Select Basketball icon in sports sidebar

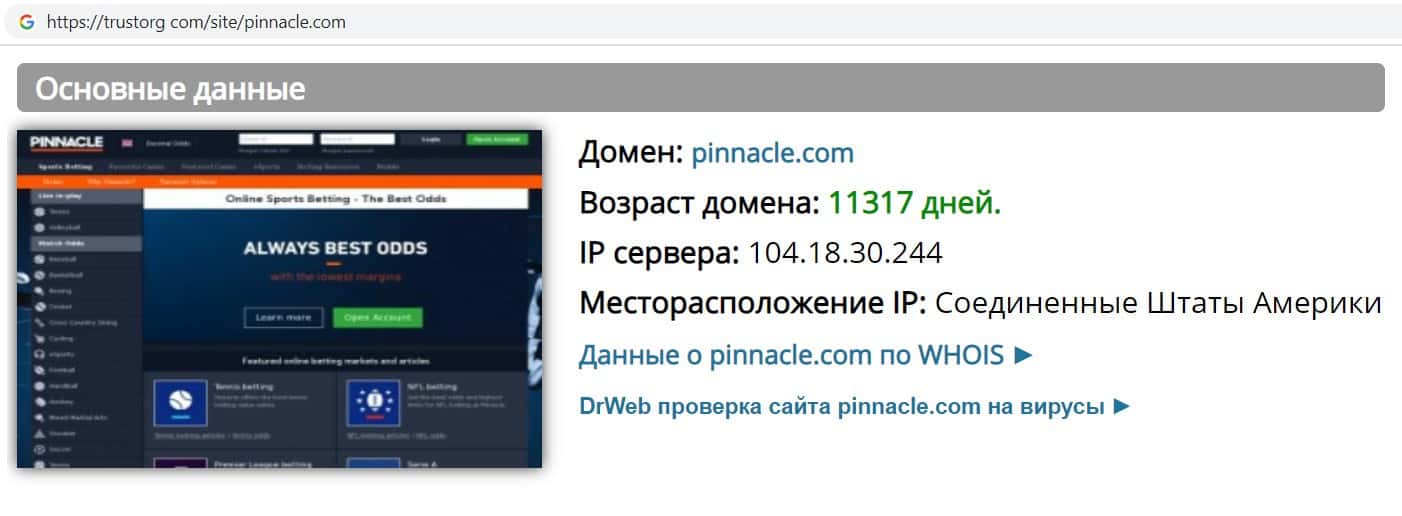click(x=40, y=274)
